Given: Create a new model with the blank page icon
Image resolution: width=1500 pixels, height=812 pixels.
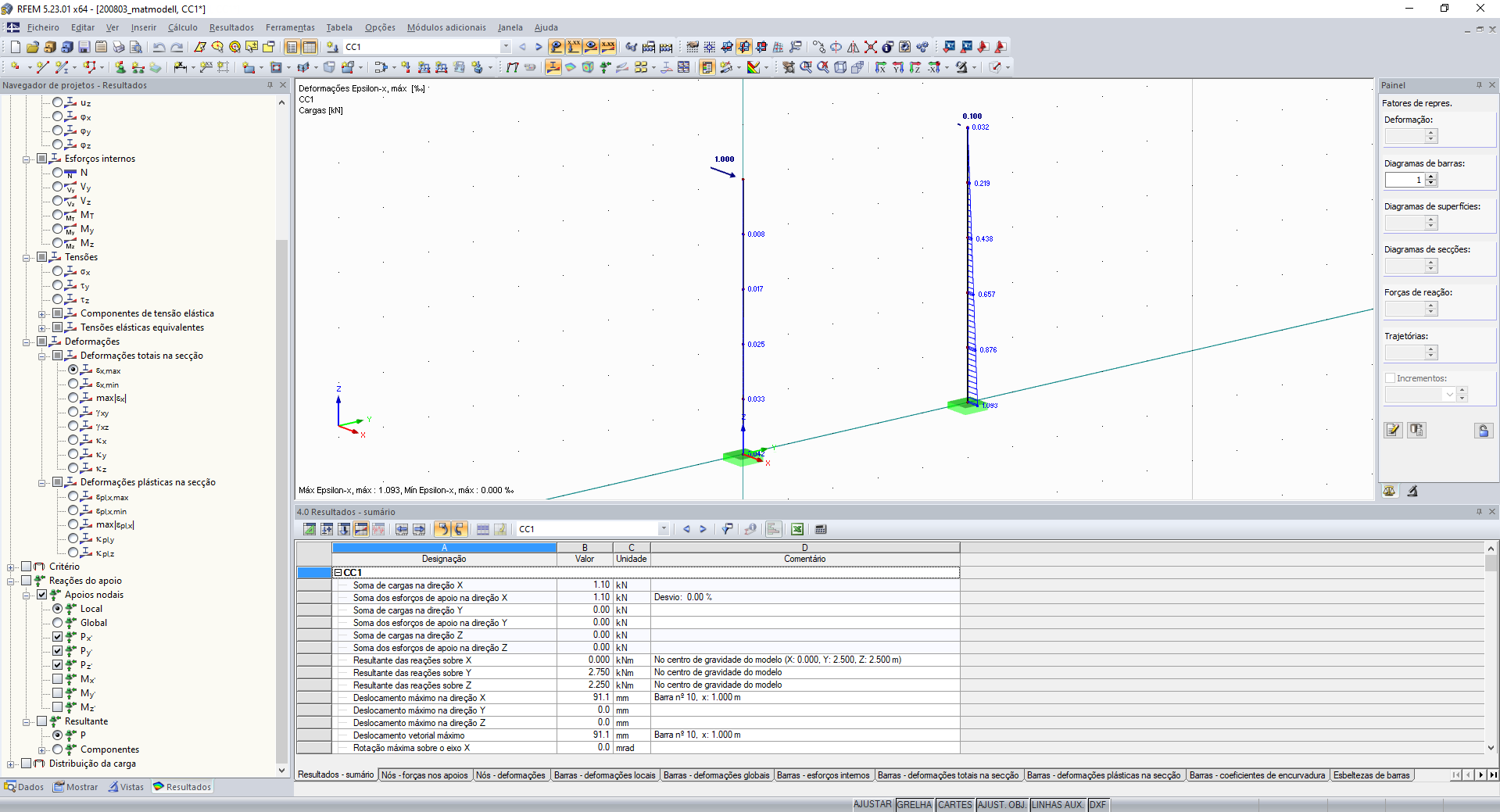Looking at the screenshot, I should [x=16, y=47].
